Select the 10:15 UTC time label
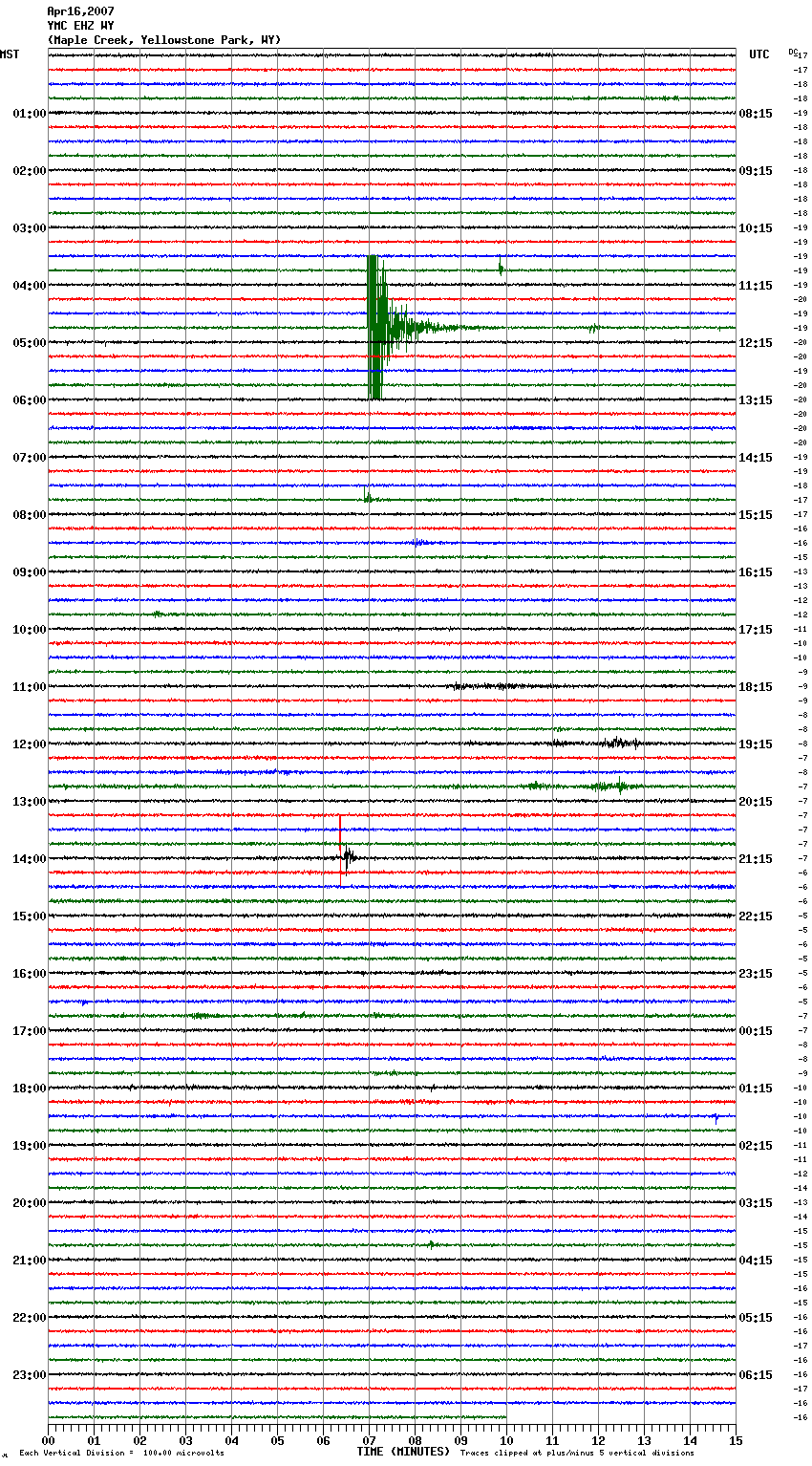 756,228
